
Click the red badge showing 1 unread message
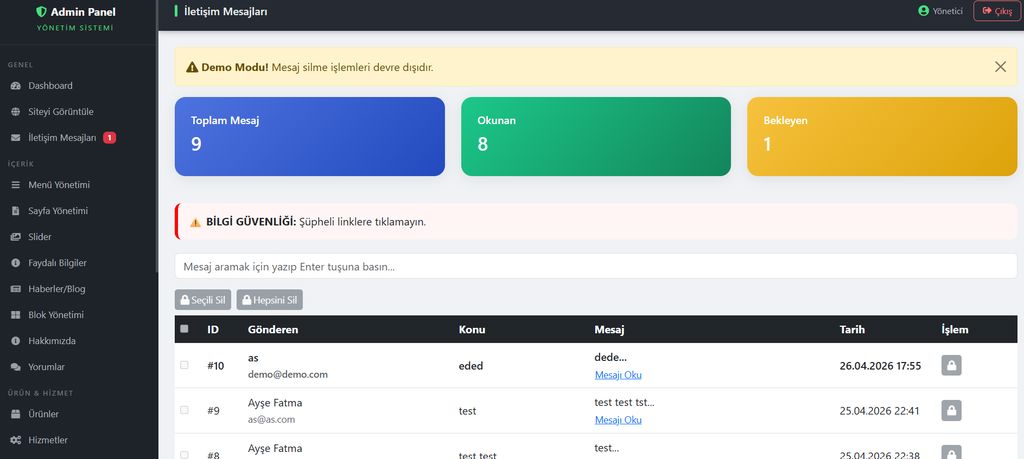(110, 138)
